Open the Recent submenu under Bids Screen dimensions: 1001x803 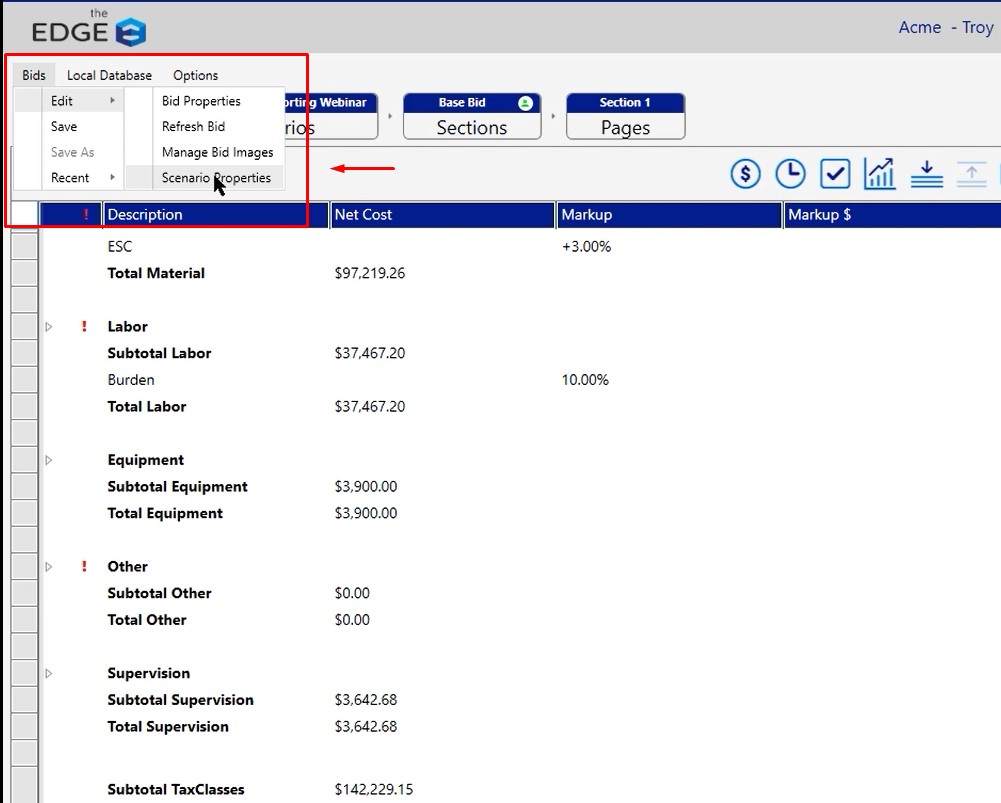click(71, 178)
